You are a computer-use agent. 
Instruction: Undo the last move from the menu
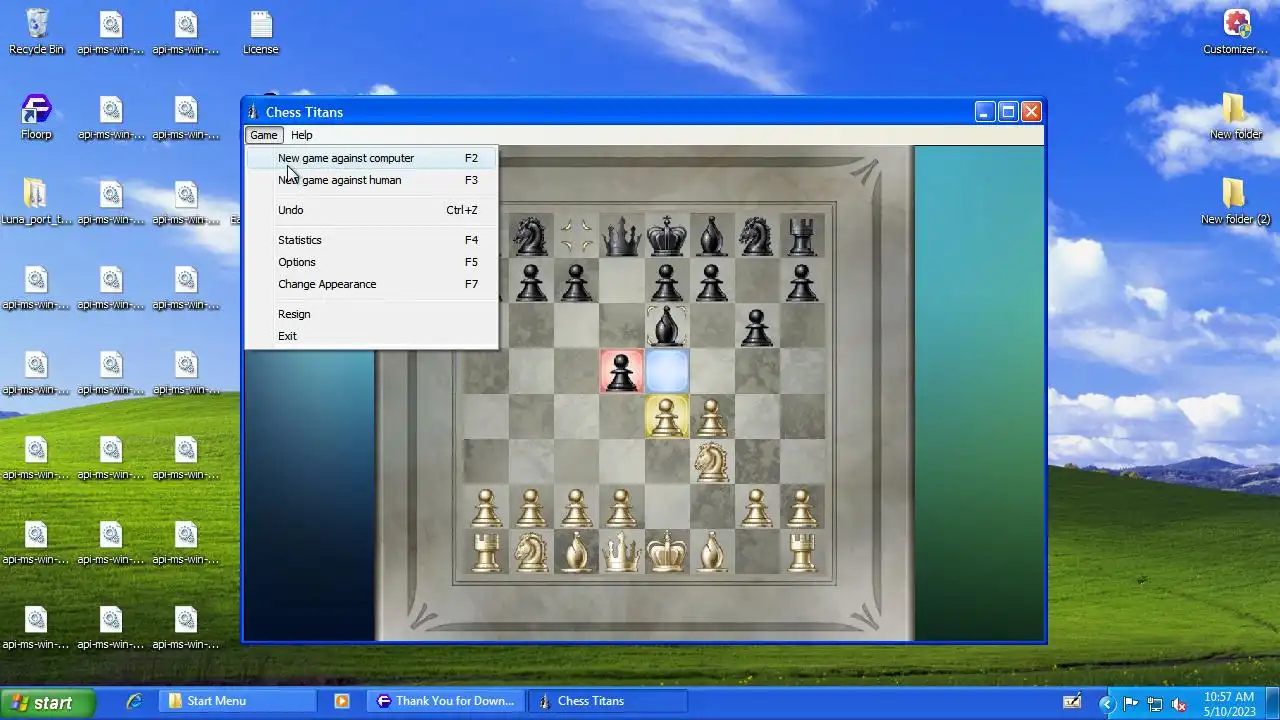[x=371, y=210]
